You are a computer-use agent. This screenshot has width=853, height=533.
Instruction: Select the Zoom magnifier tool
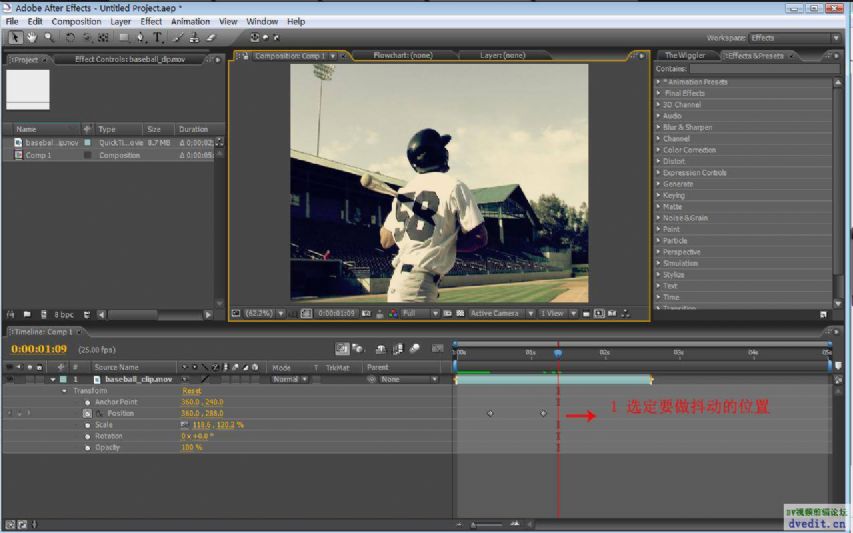pos(49,38)
